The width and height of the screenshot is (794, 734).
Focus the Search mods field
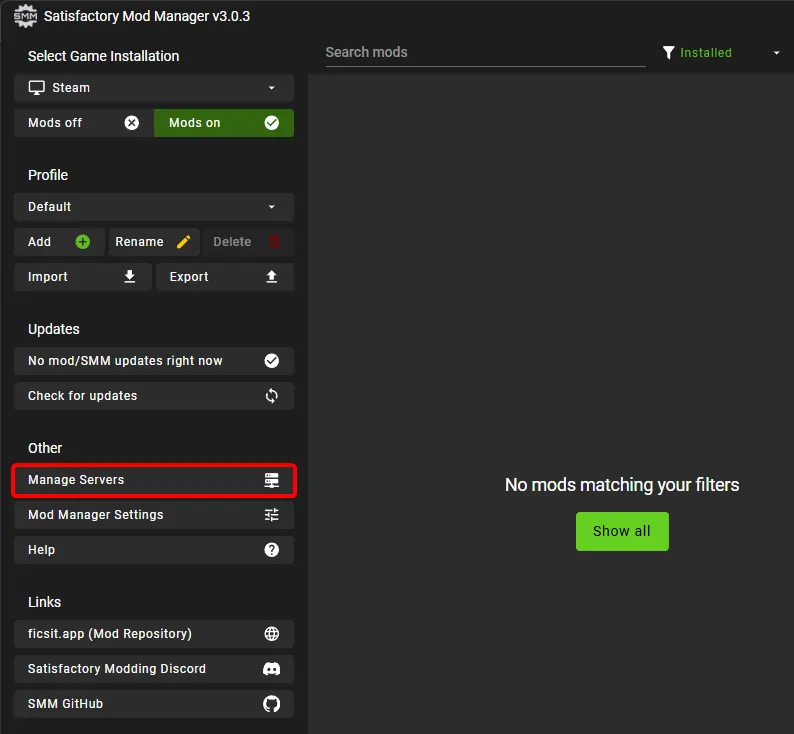coord(485,53)
